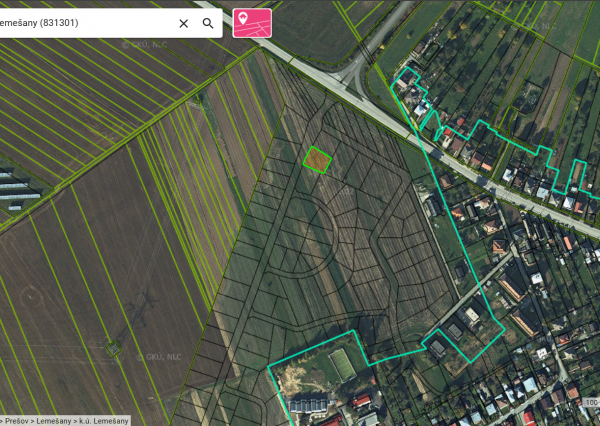Click the map scale bar labeled 100
The image size is (600, 426).
tap(591, 404)
